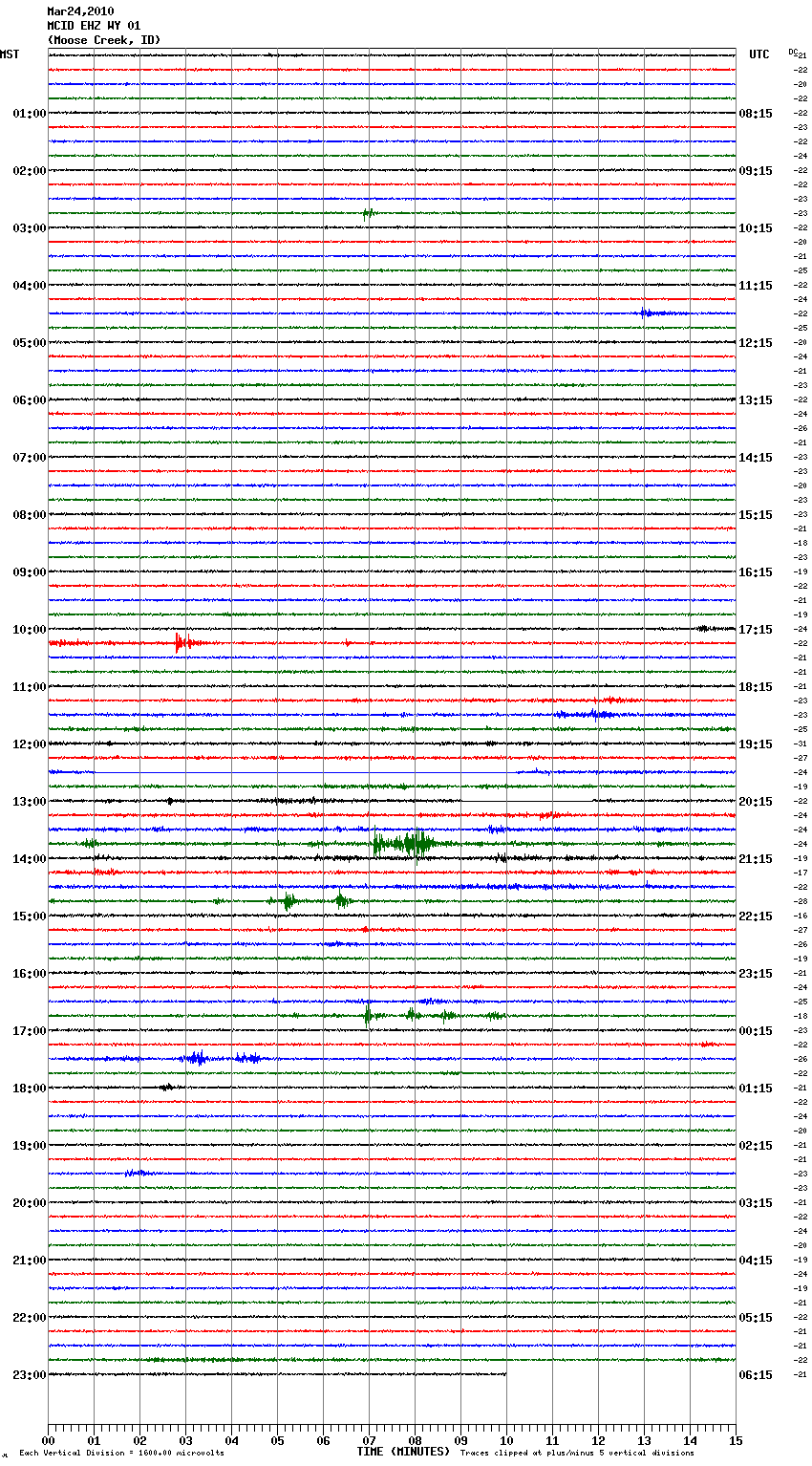Click the large green seismic burst near minute 8
812x1466 pixels.
416,844
